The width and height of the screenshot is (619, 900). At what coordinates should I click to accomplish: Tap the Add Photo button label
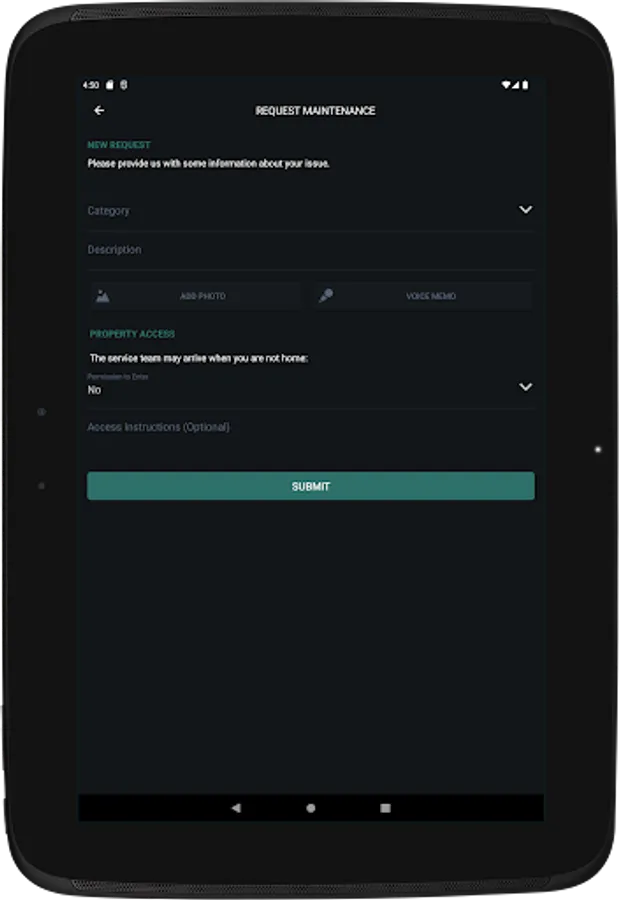pos(203,297)
